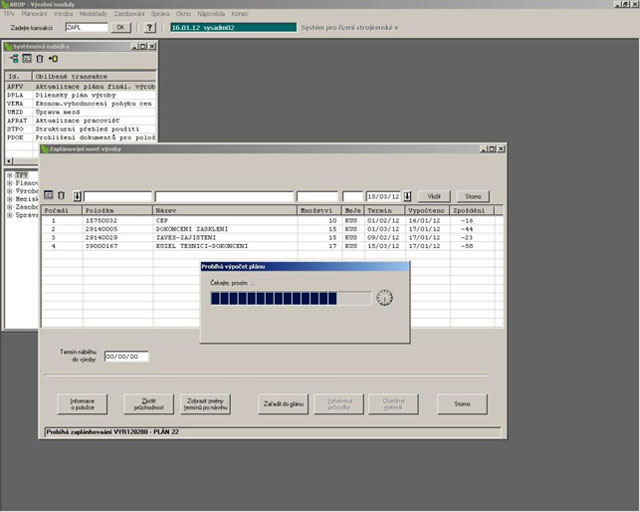
Task: Click the Systémová nabídka window title icon
Action: point(8,47)
